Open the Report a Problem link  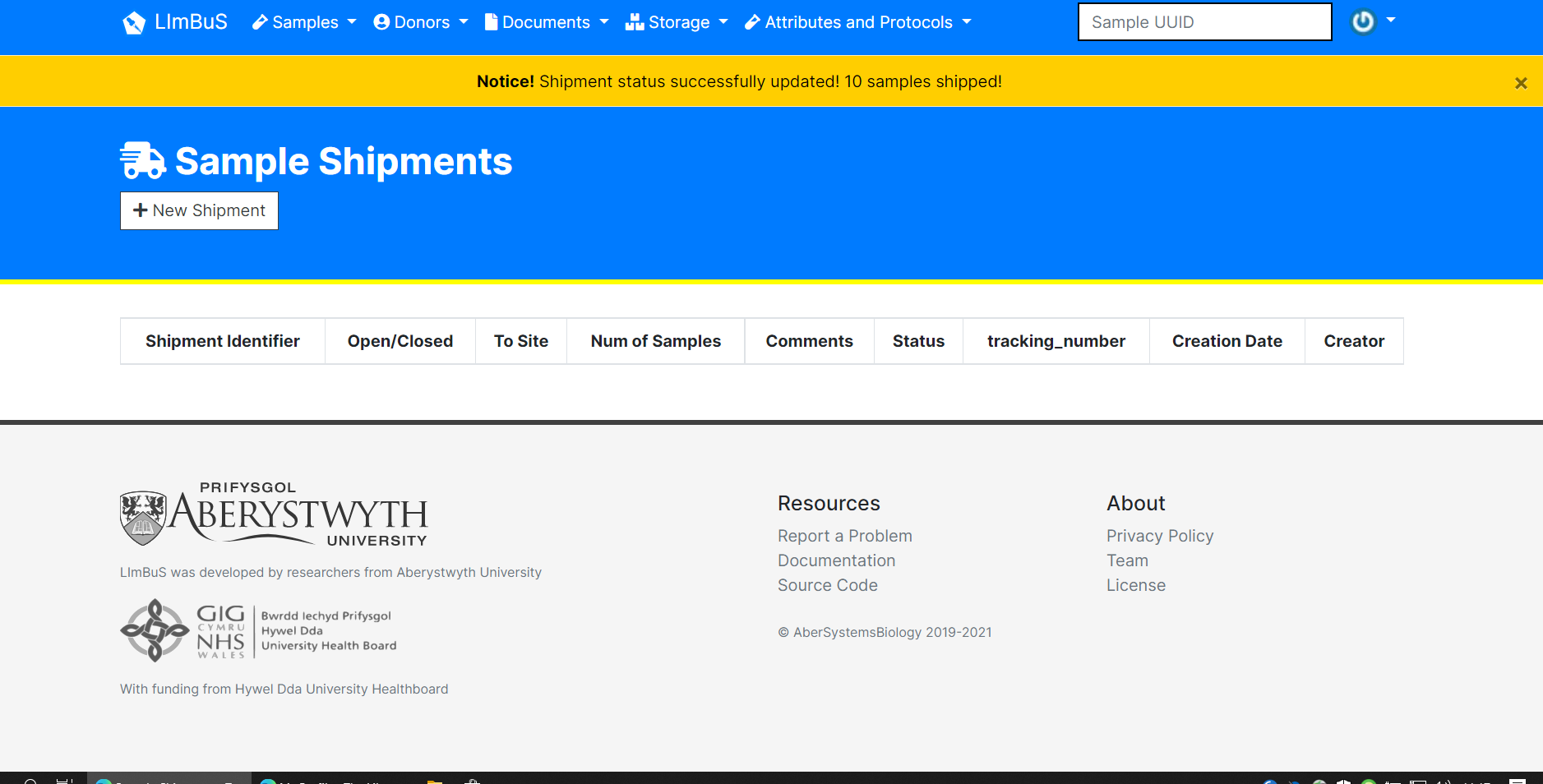pyautogui.click(x=844, y=536)
